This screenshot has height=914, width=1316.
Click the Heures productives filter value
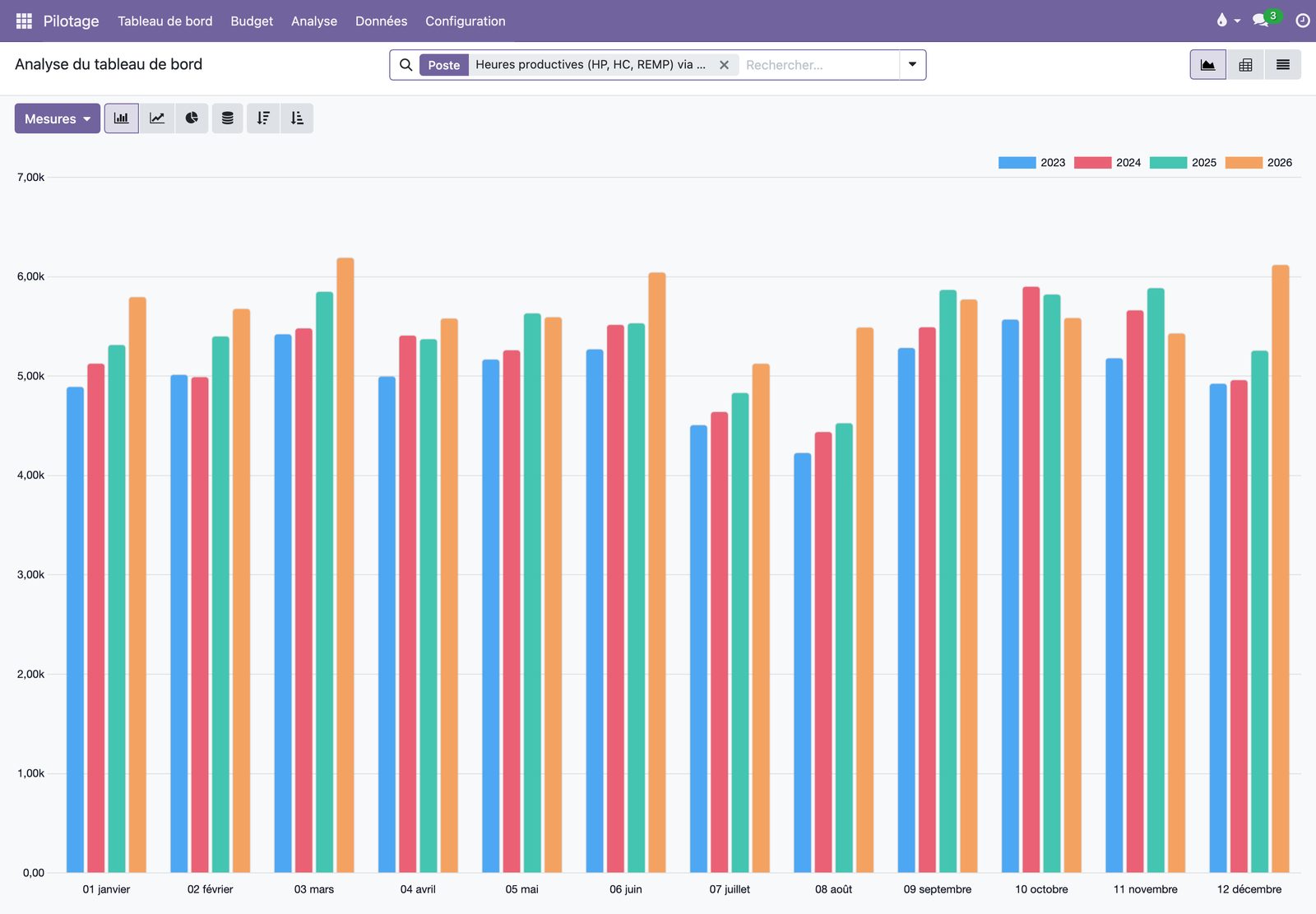(x=591, y=65)
